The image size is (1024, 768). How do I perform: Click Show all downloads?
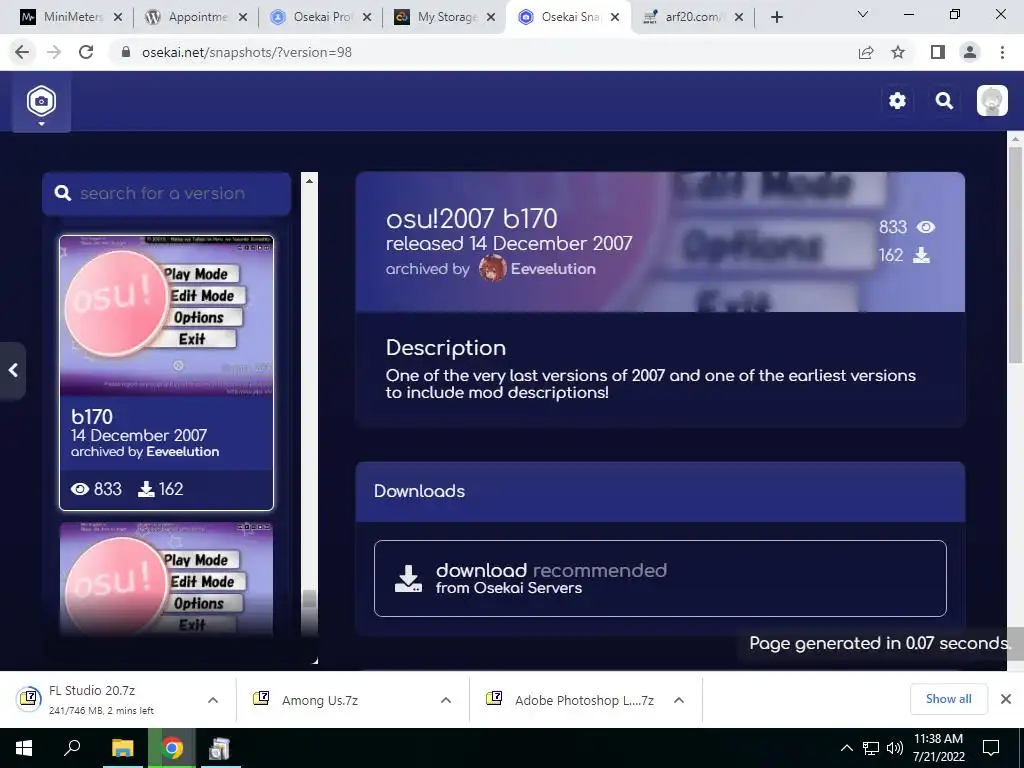coord(948,699)
